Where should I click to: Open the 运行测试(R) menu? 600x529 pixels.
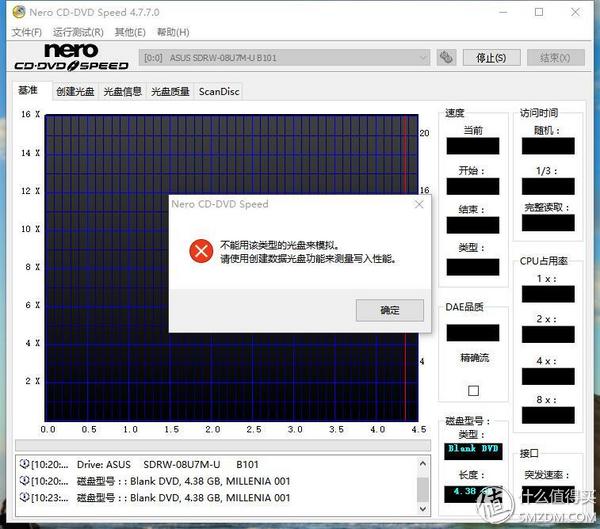coord(78,32)
